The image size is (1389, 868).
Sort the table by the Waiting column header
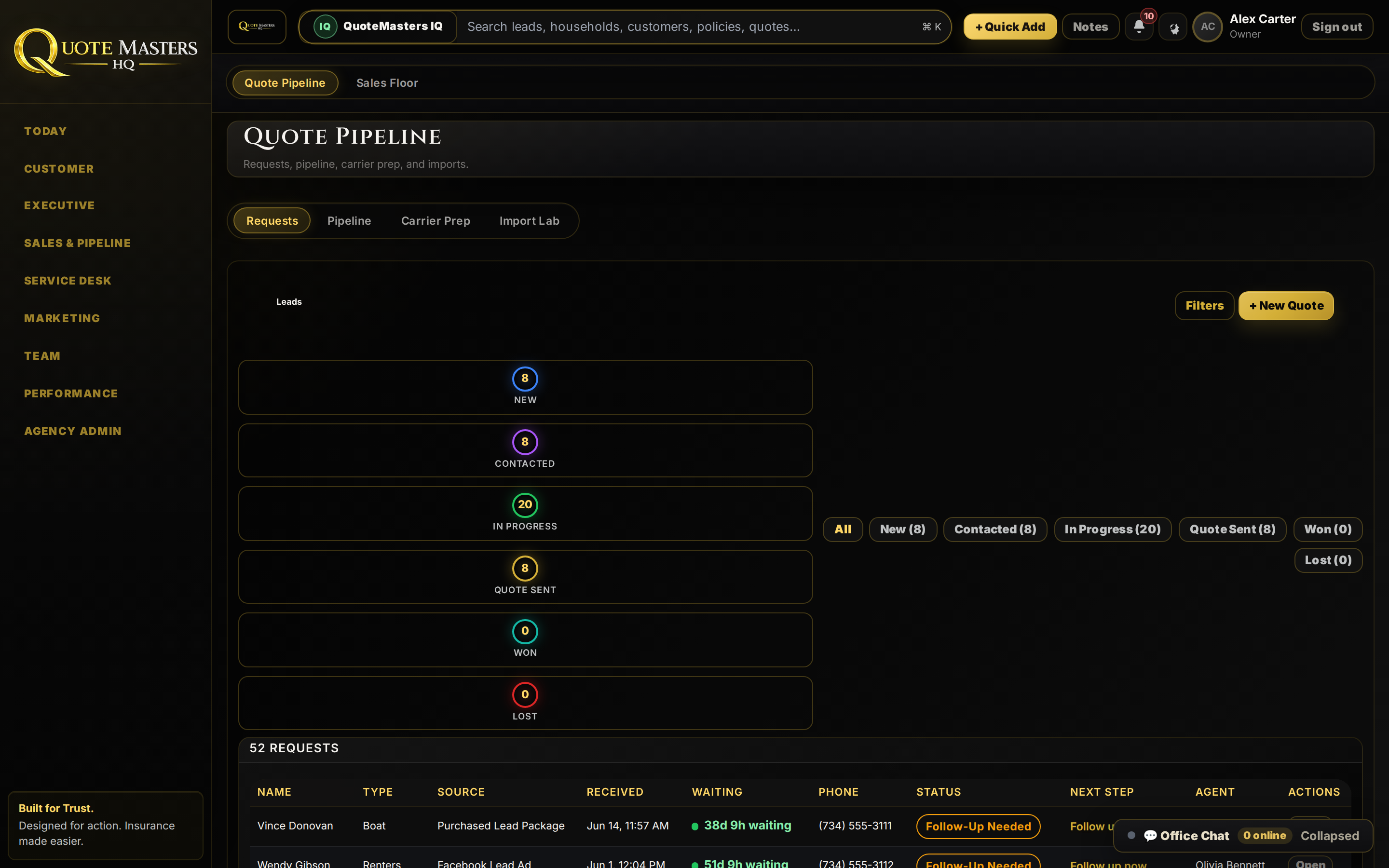coord(717,792)
